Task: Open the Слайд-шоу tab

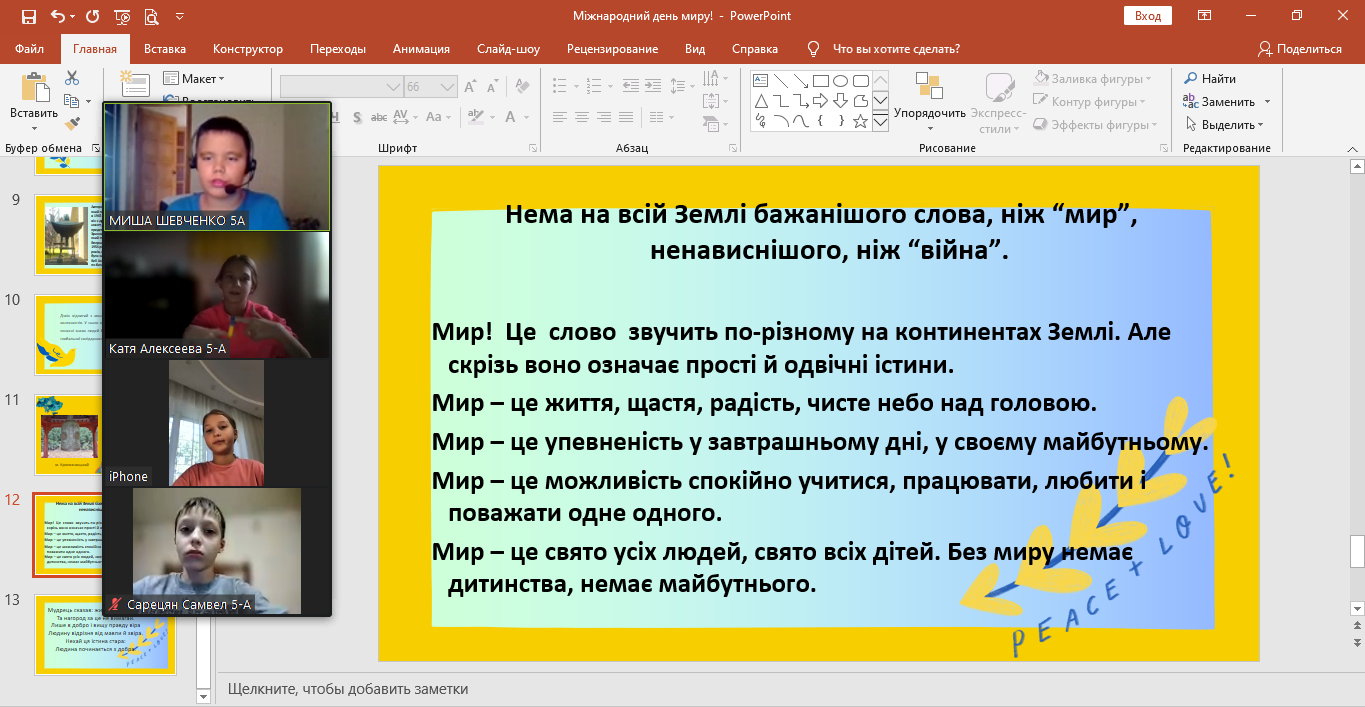Action: 509,49
